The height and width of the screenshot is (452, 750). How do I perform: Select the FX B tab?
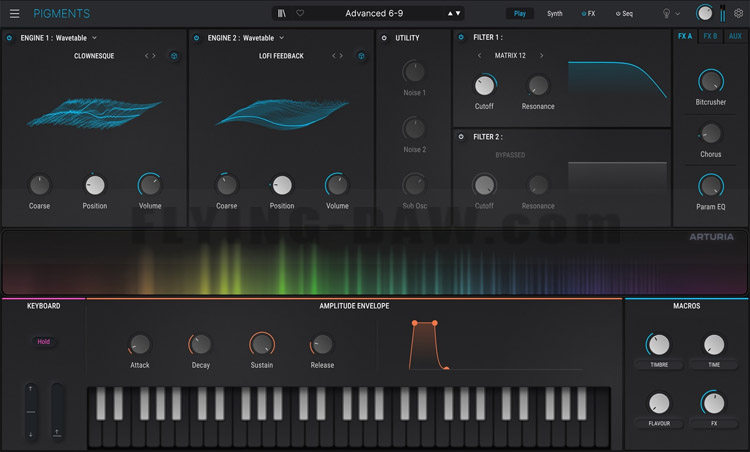point(710,36)
